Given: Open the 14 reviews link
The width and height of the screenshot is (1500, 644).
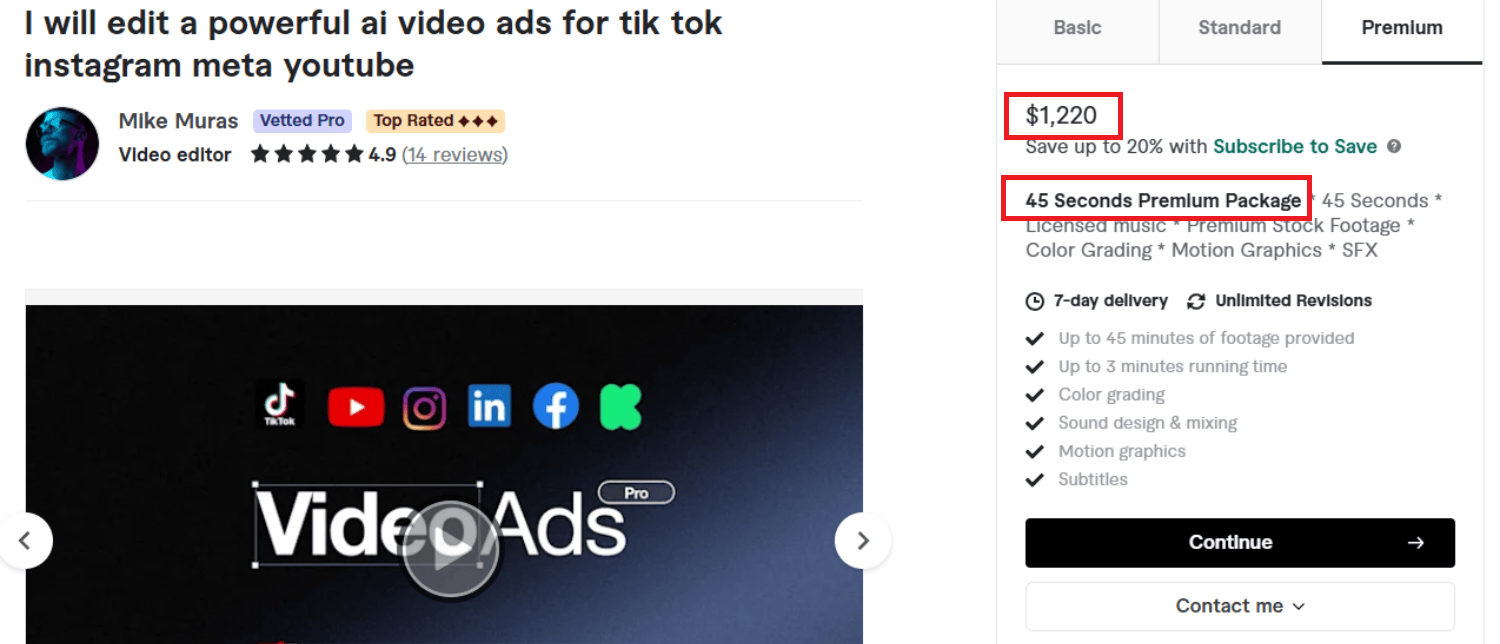Looking at the screenshot, I should click(x=454, y=155).
